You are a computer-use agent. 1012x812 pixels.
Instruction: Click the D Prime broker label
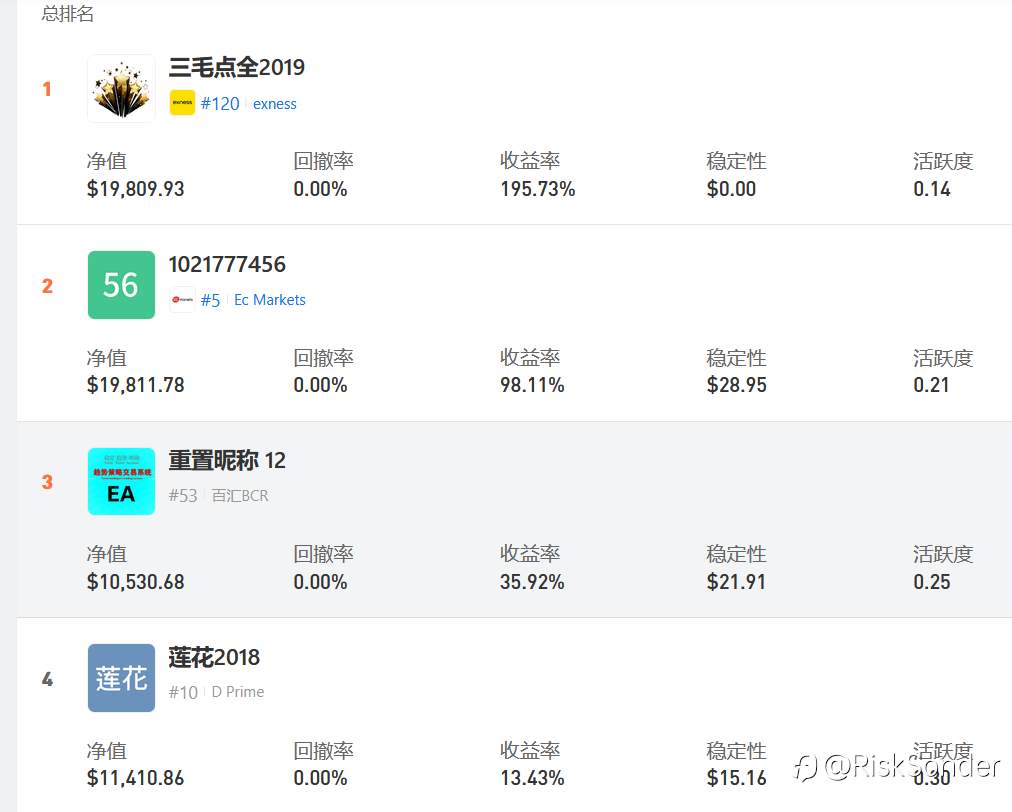(238, 692)
